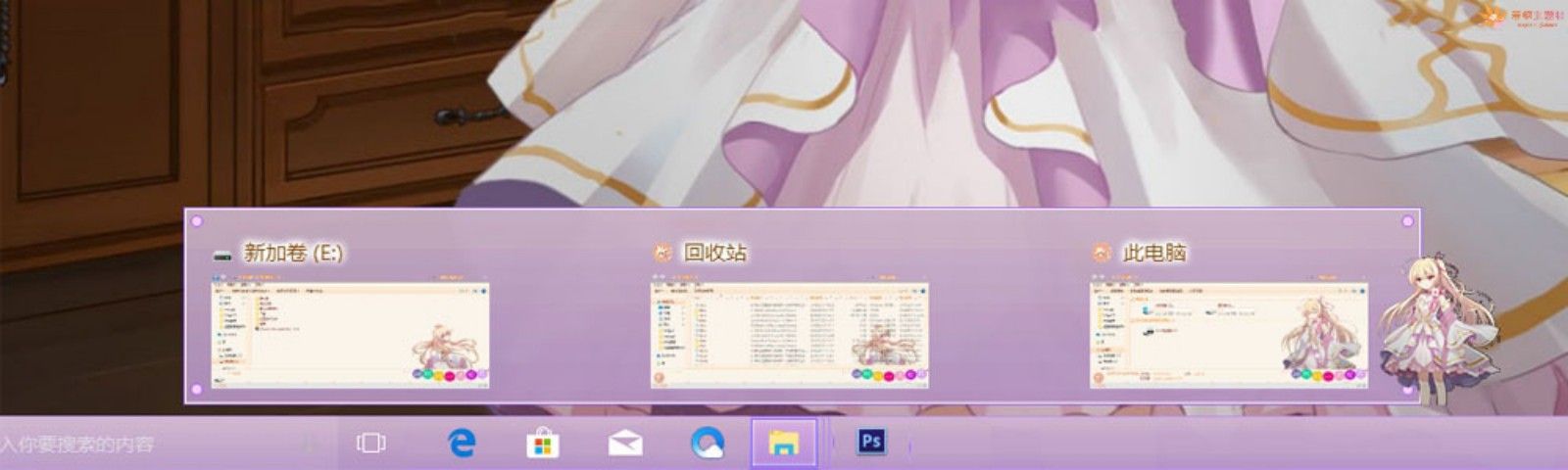Open Photoshop from the taskbar
Image resolution: width=1568 pixels, height=470 pixels.
point(871,442)
